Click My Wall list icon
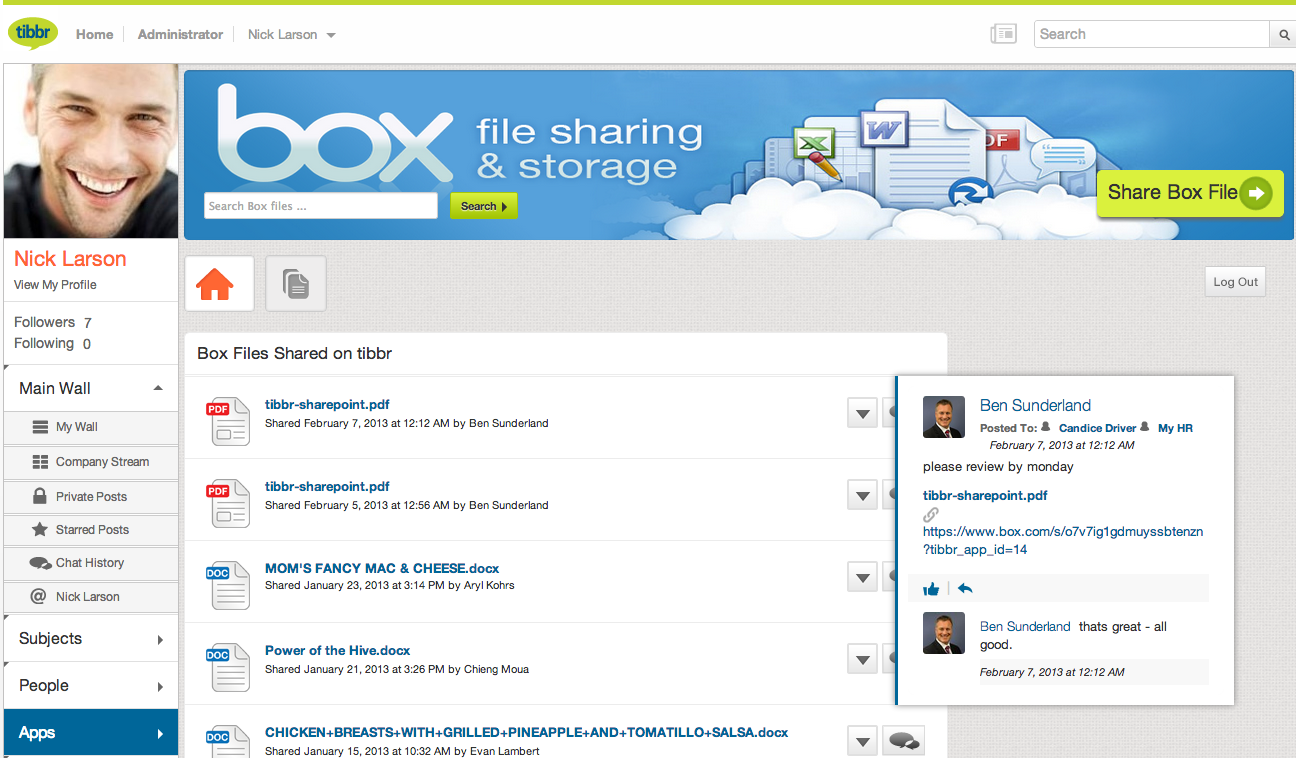Screen dimensions: 1296x758 coord(40,427)
